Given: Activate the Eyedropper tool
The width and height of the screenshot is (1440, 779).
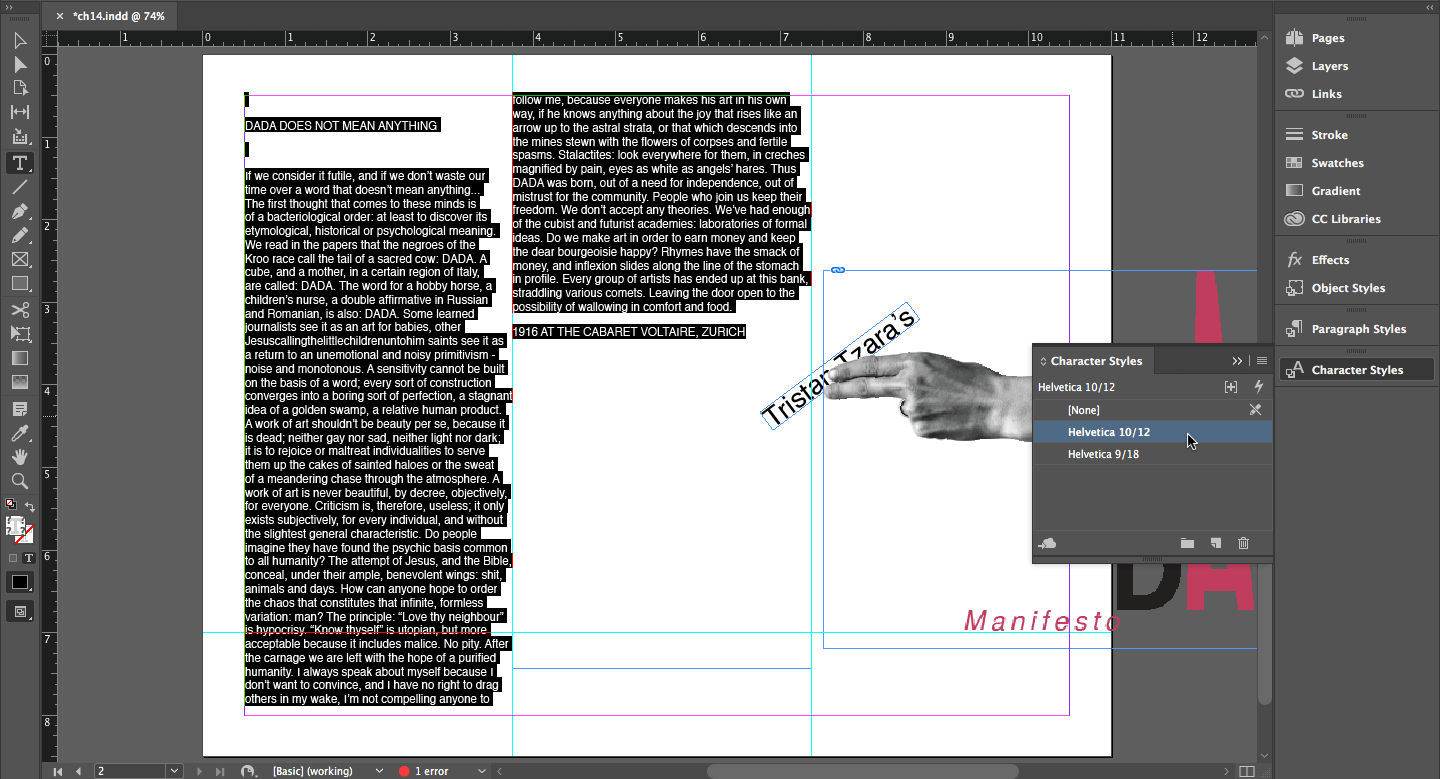Looking at the screenshot, I should click(x=19, y=433).
